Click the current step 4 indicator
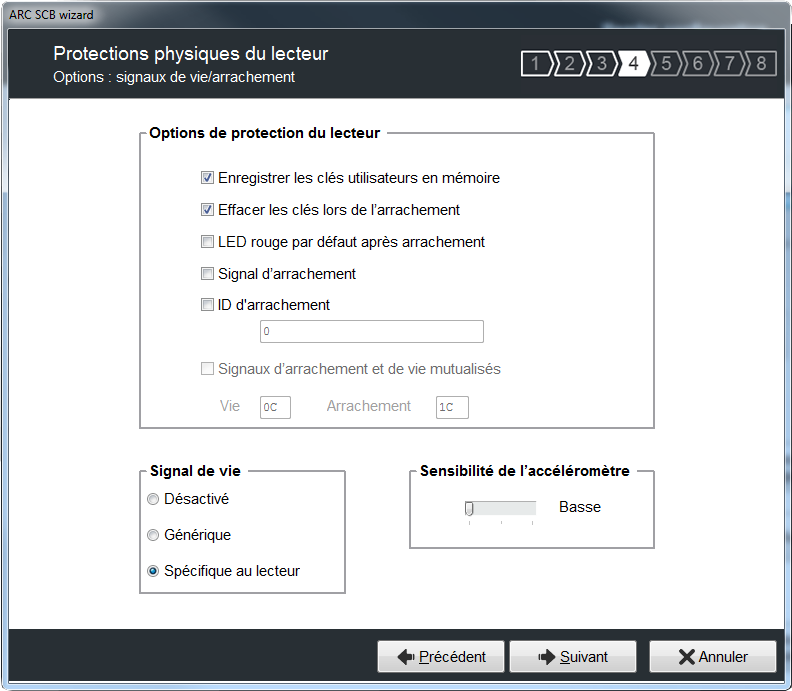792x691 pixels. (633, 64)
